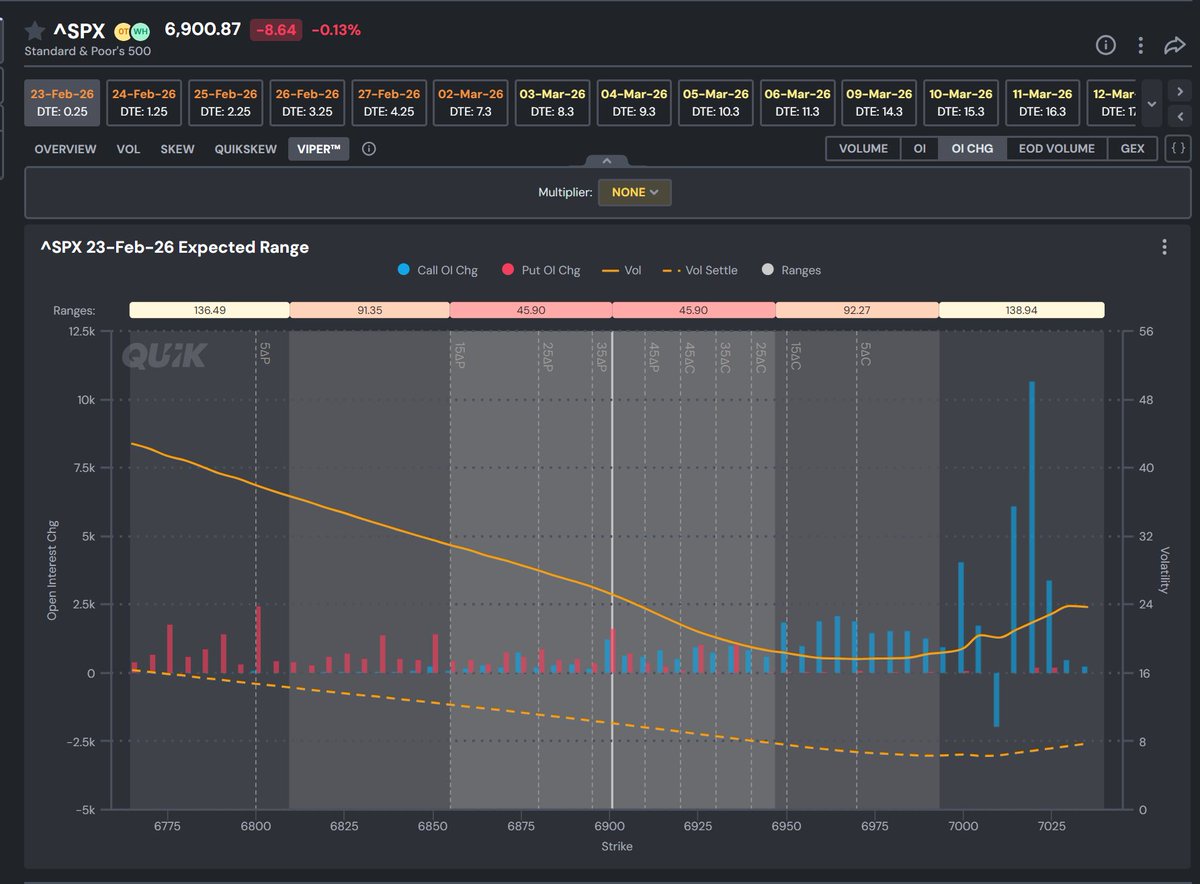The height and width of the screenshot is (884, 1200).
Task: Click the -0.13% percent change
Action: [336, 30]
